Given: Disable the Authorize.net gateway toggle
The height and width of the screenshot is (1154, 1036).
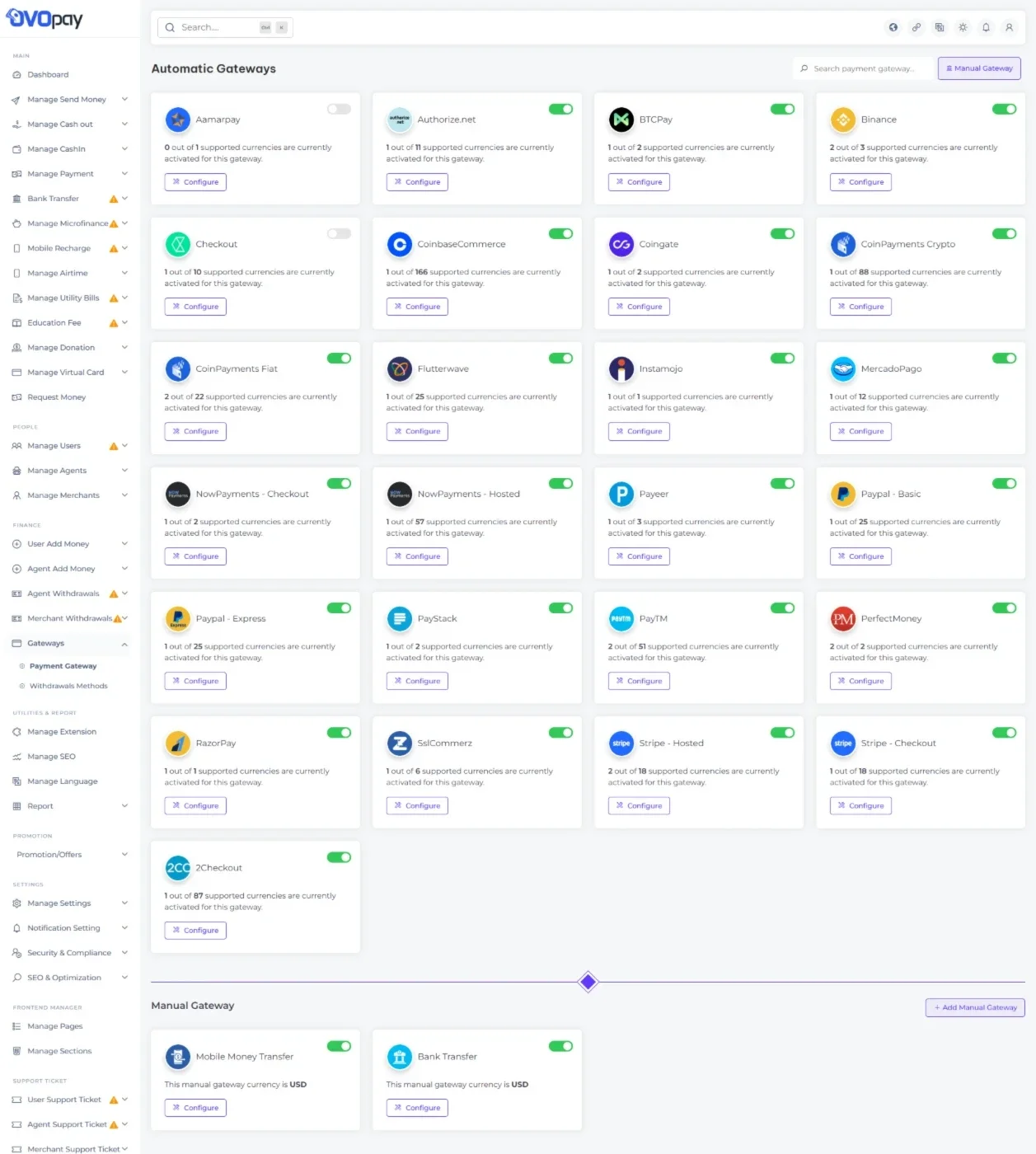Looking at the screenshot, I should pos(560,109).
